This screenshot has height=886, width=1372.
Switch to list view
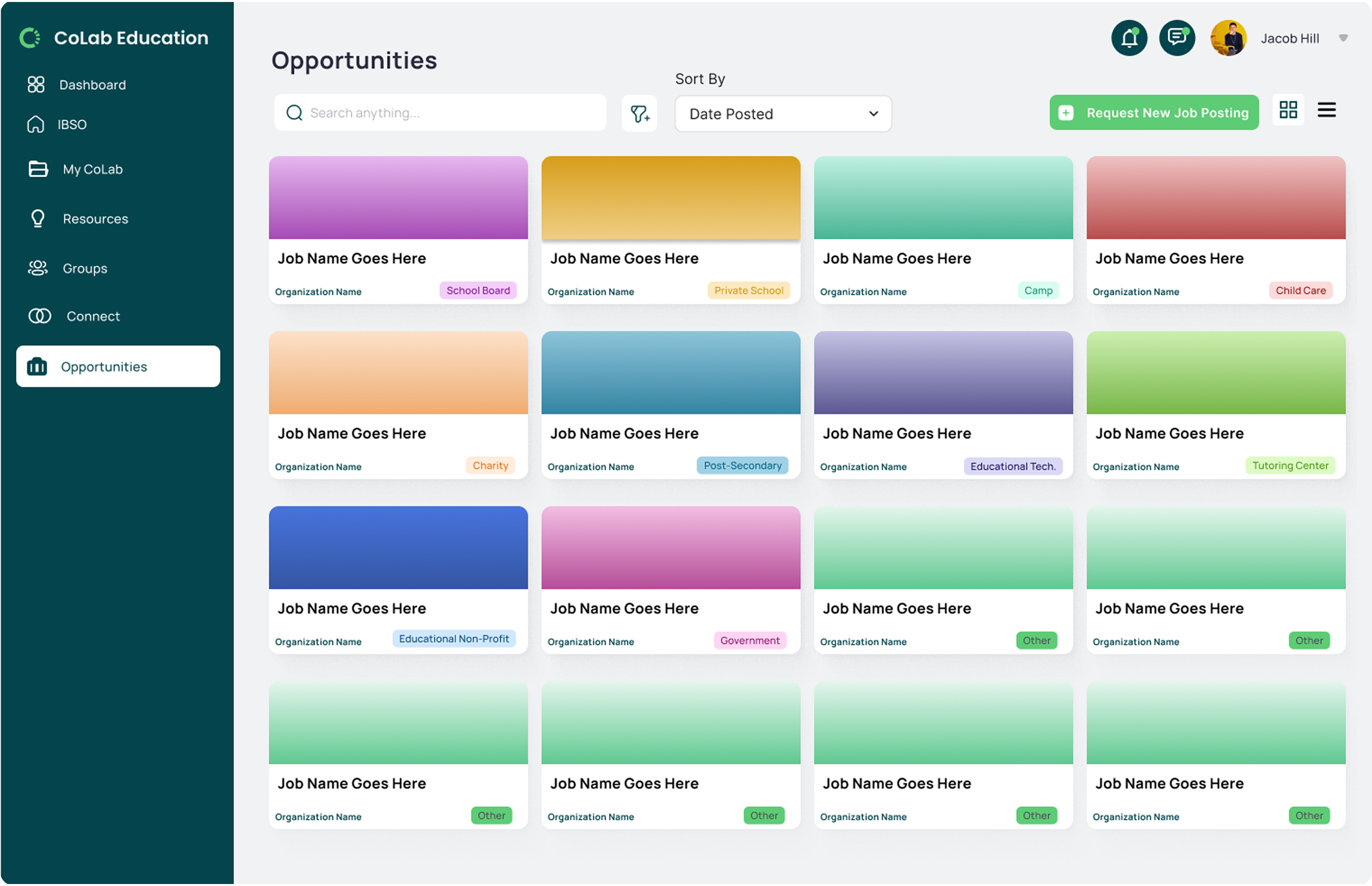1326,110
